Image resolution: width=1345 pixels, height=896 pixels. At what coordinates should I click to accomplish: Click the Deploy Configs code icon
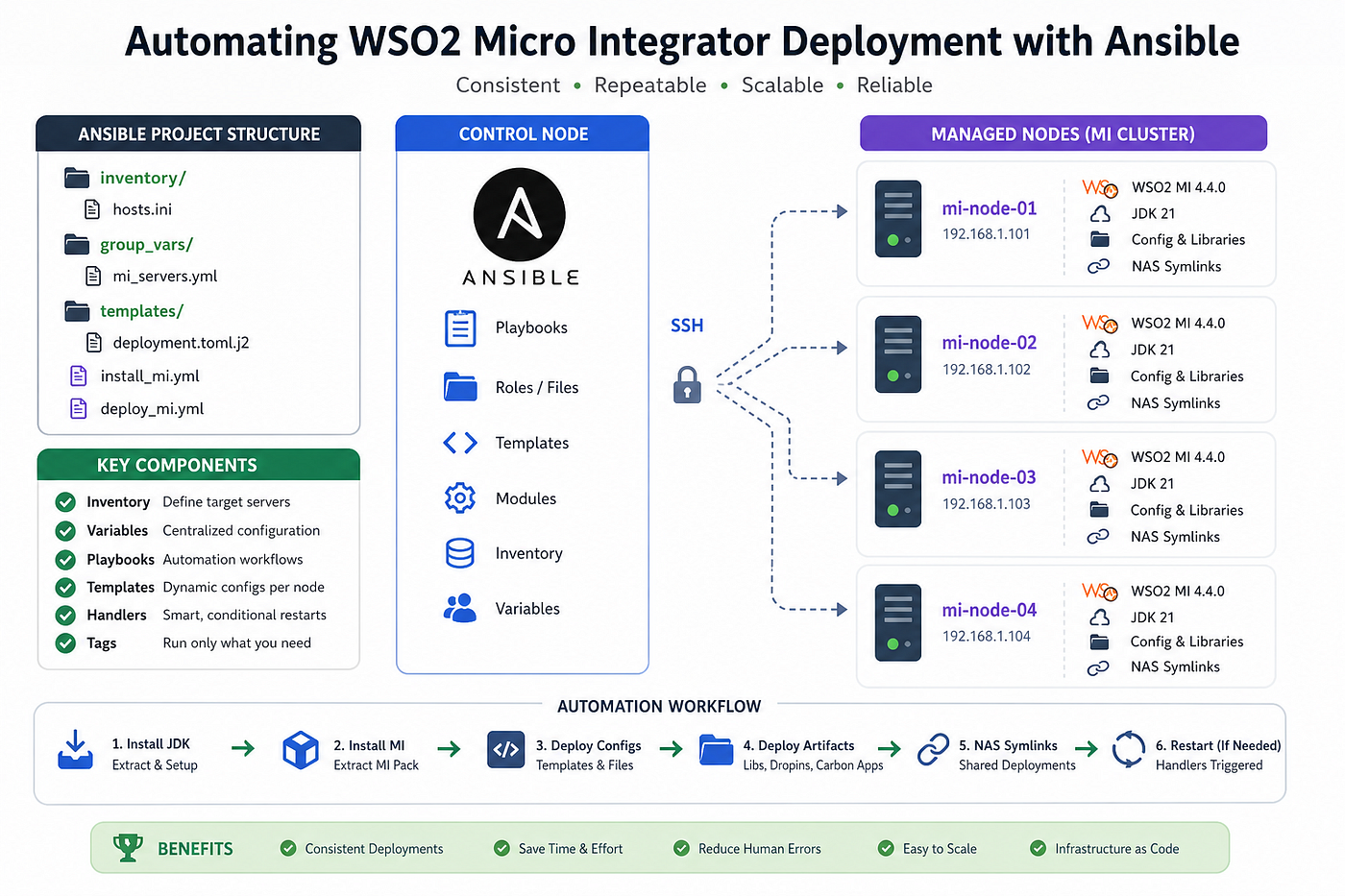point(506,750)
